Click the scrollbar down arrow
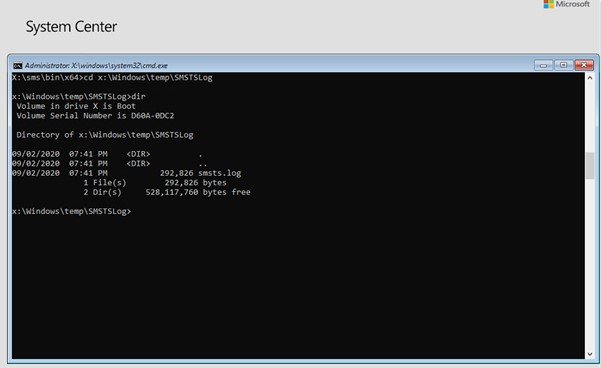601x368 pixels. 590,354
